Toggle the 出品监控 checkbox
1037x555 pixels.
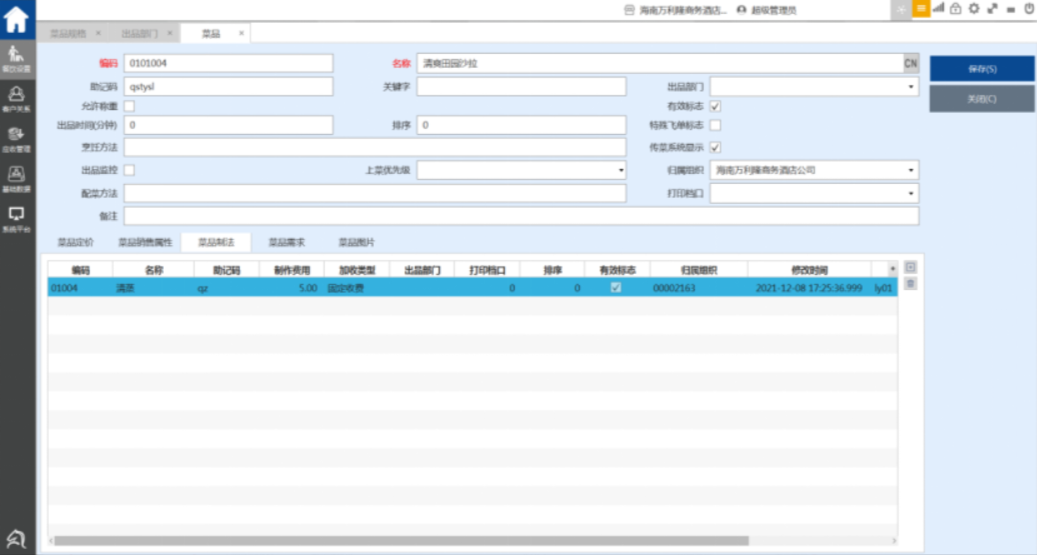[130, 170]
